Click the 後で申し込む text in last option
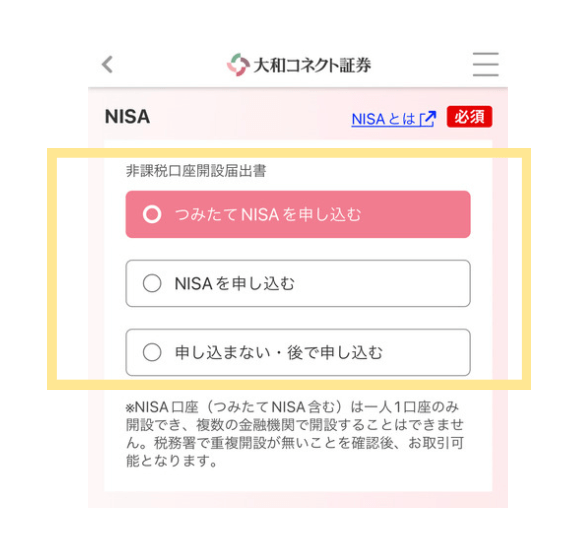The width and height of the screenshot is (586, 544). pos(335,353)
